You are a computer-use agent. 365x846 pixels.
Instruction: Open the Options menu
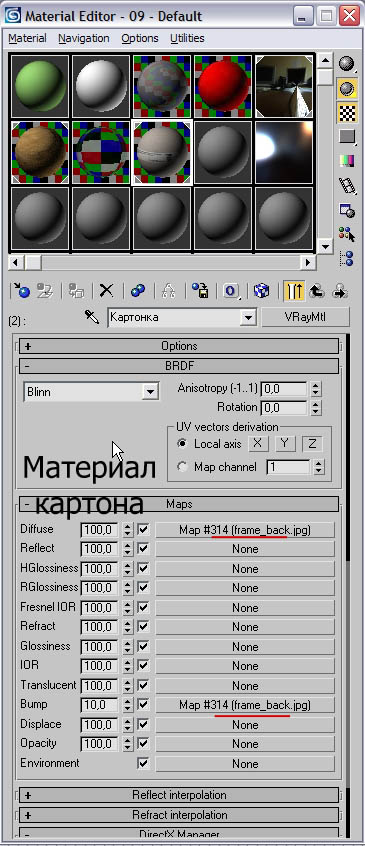coord(140,38)
